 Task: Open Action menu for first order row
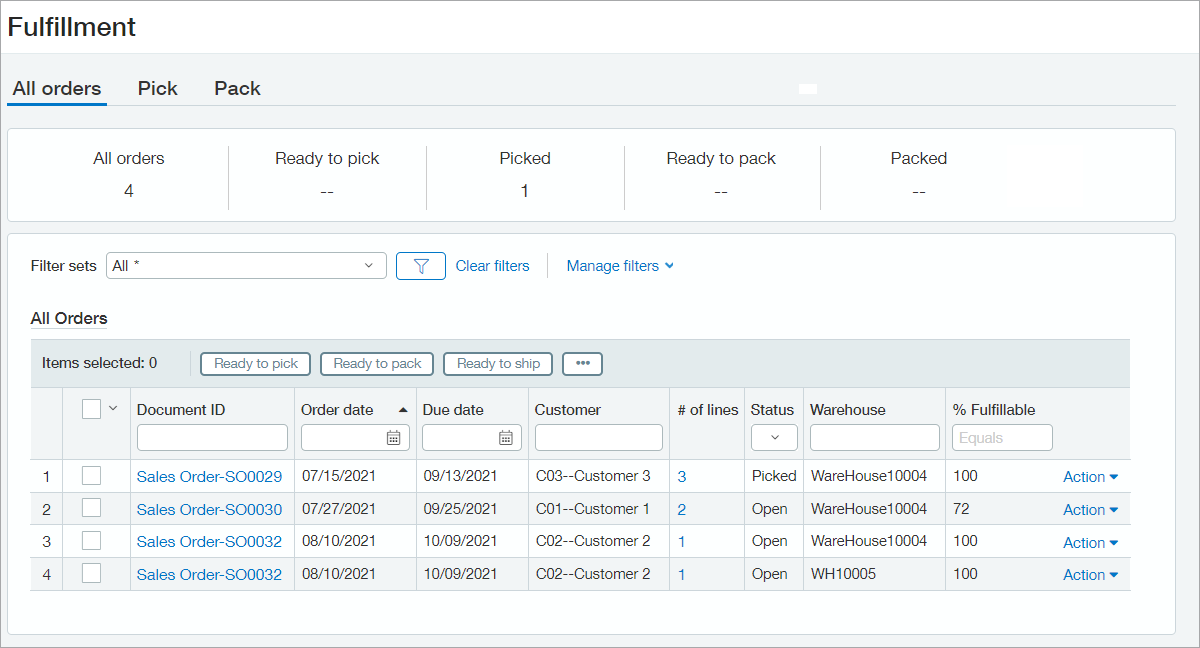[1090, 477]
